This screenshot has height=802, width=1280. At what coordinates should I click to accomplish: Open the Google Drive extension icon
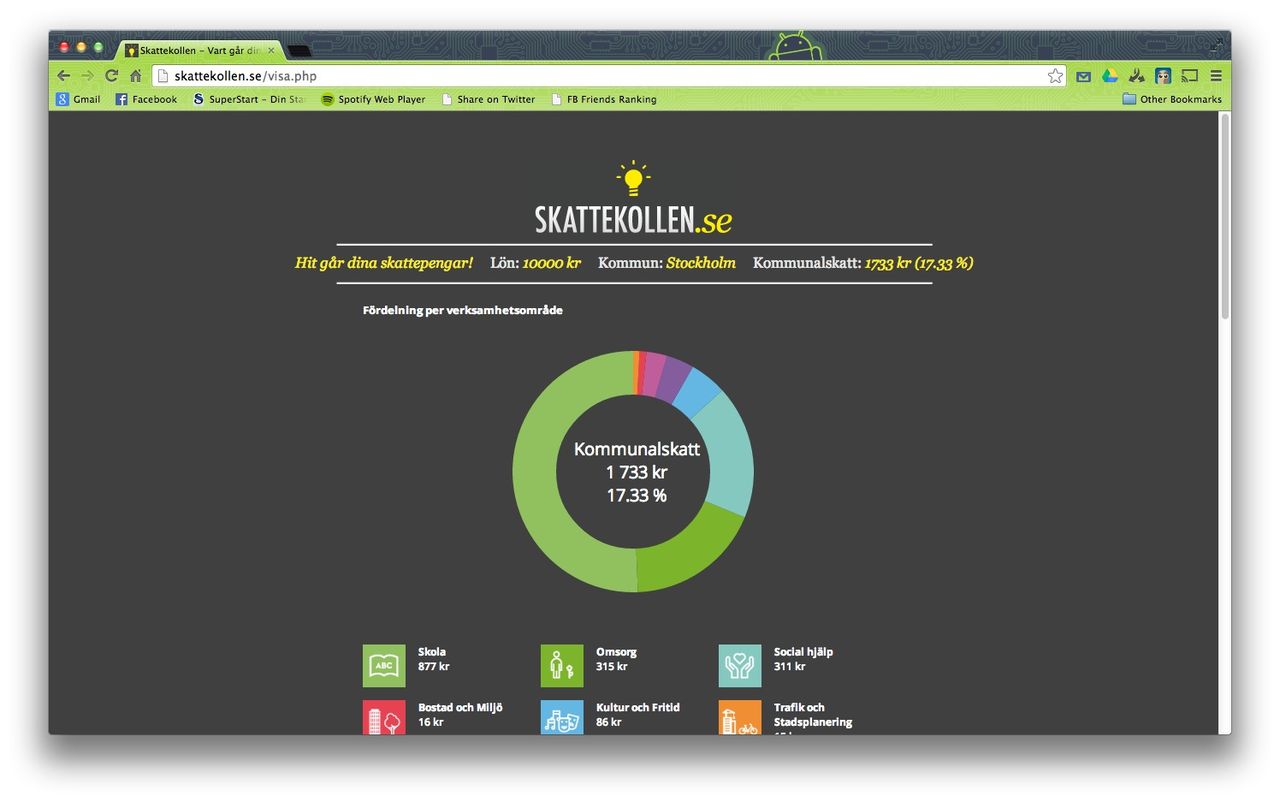click(x=1109, y=76)
